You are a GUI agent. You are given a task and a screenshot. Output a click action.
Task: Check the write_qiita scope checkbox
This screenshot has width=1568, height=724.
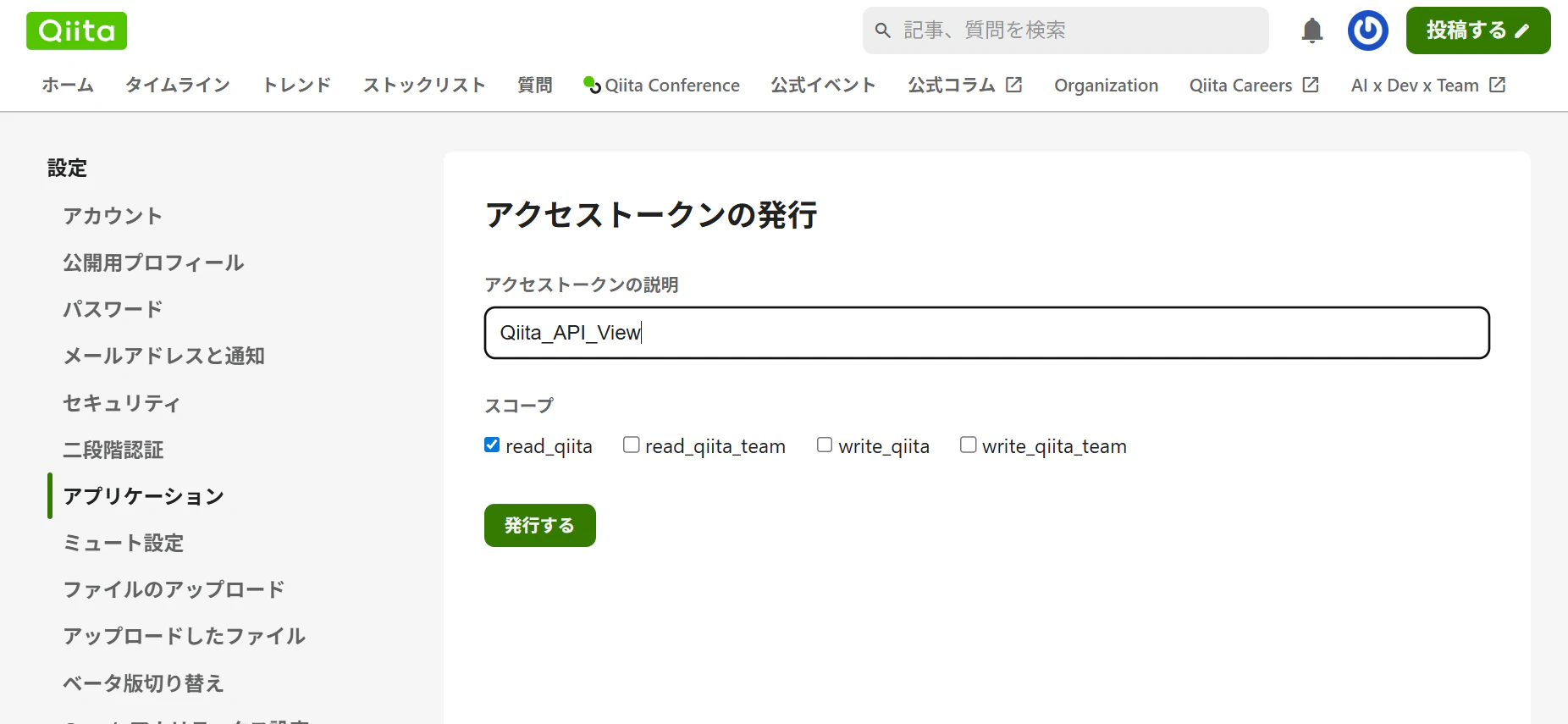825,445
